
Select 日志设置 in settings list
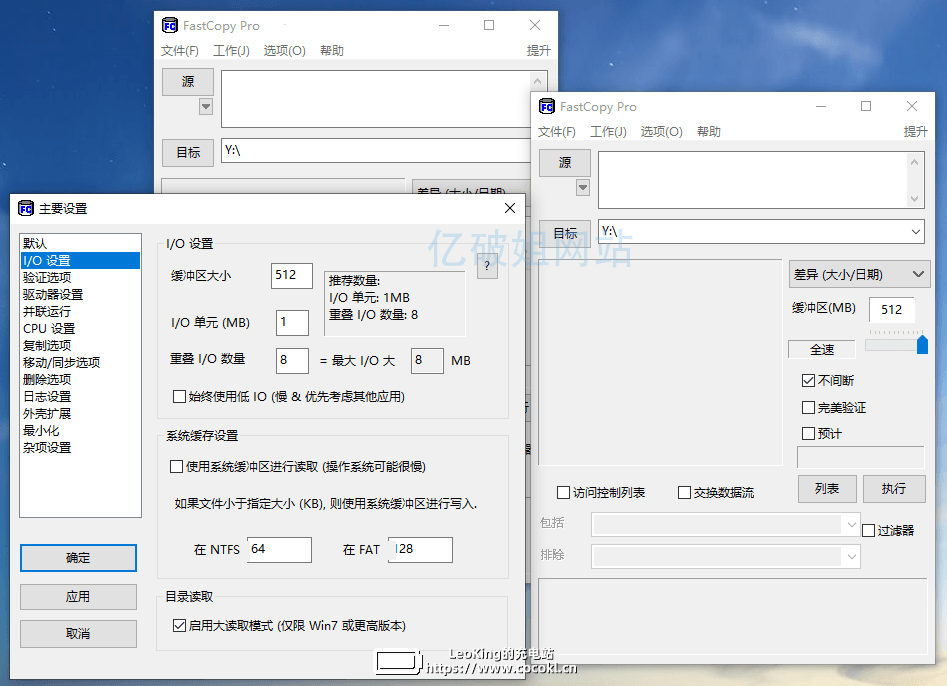click(x=80, y=396)
